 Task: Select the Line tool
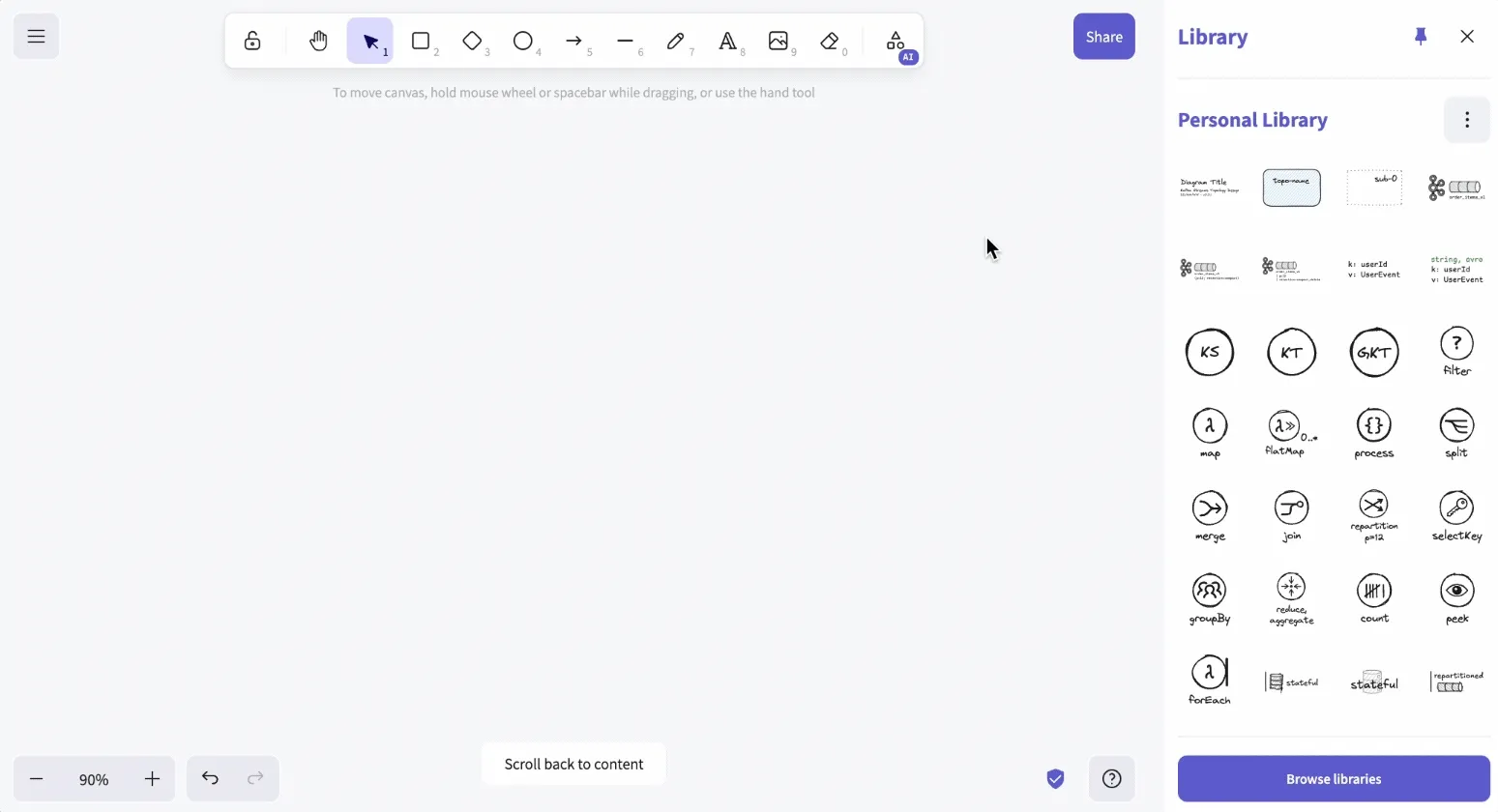(625, 41)
